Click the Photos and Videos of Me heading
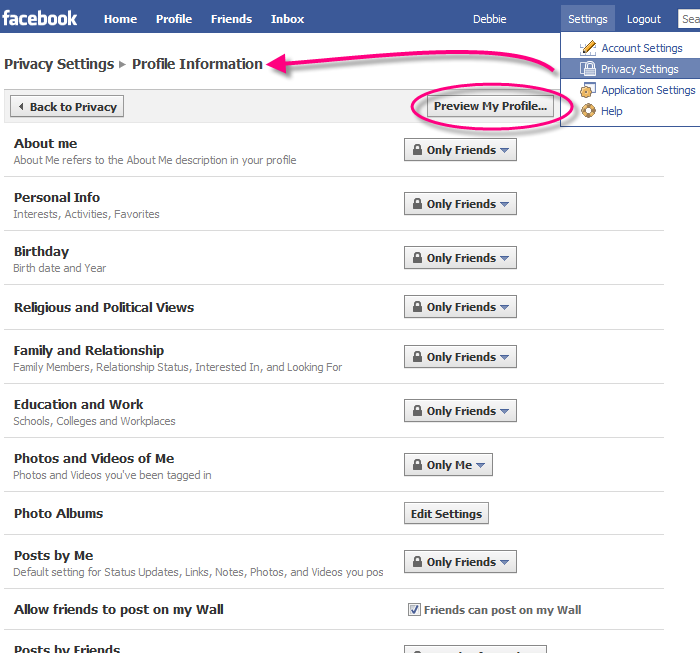Image resolution: width=700 pixels, height=653 pixels. click(x=94, y=458)
